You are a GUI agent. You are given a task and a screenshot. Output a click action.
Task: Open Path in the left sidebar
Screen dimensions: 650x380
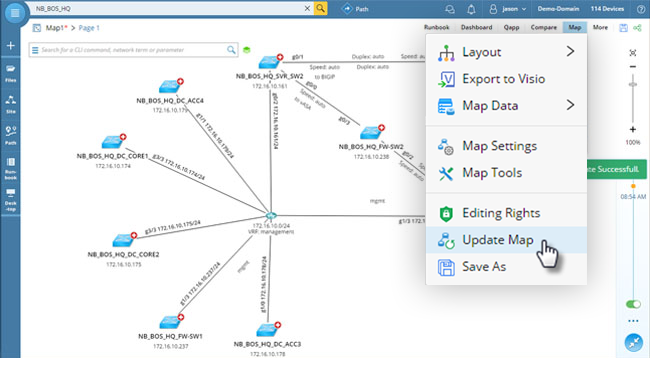coord(11,136)
